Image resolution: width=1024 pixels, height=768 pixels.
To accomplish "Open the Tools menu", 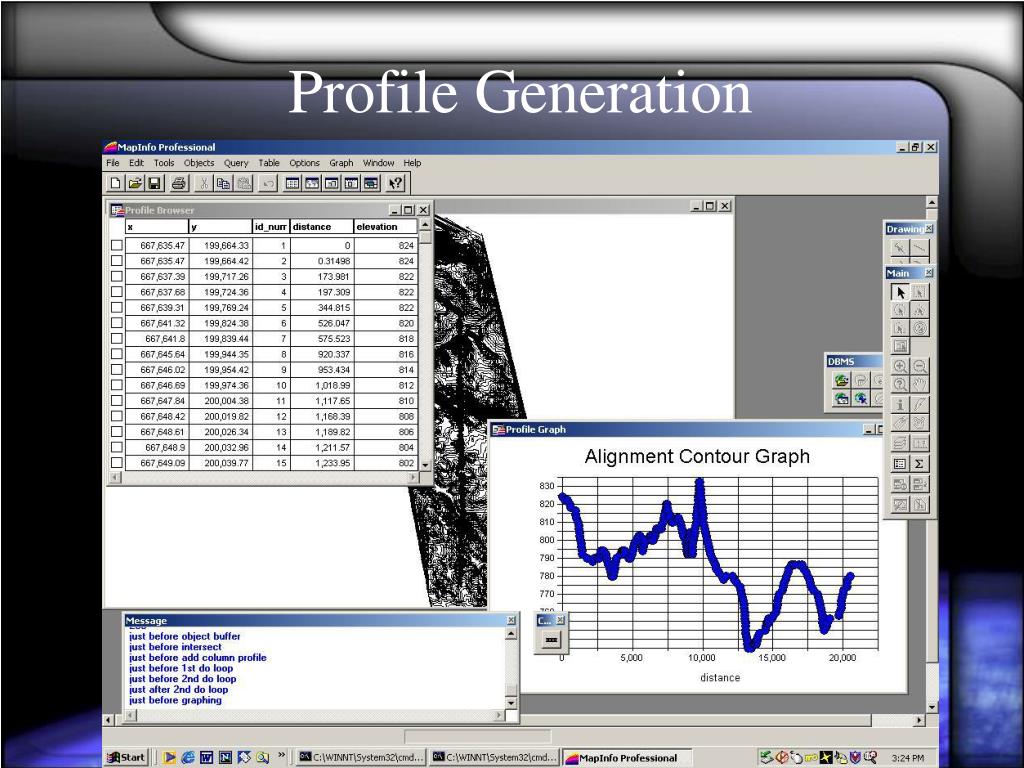I will click(164, 163).
